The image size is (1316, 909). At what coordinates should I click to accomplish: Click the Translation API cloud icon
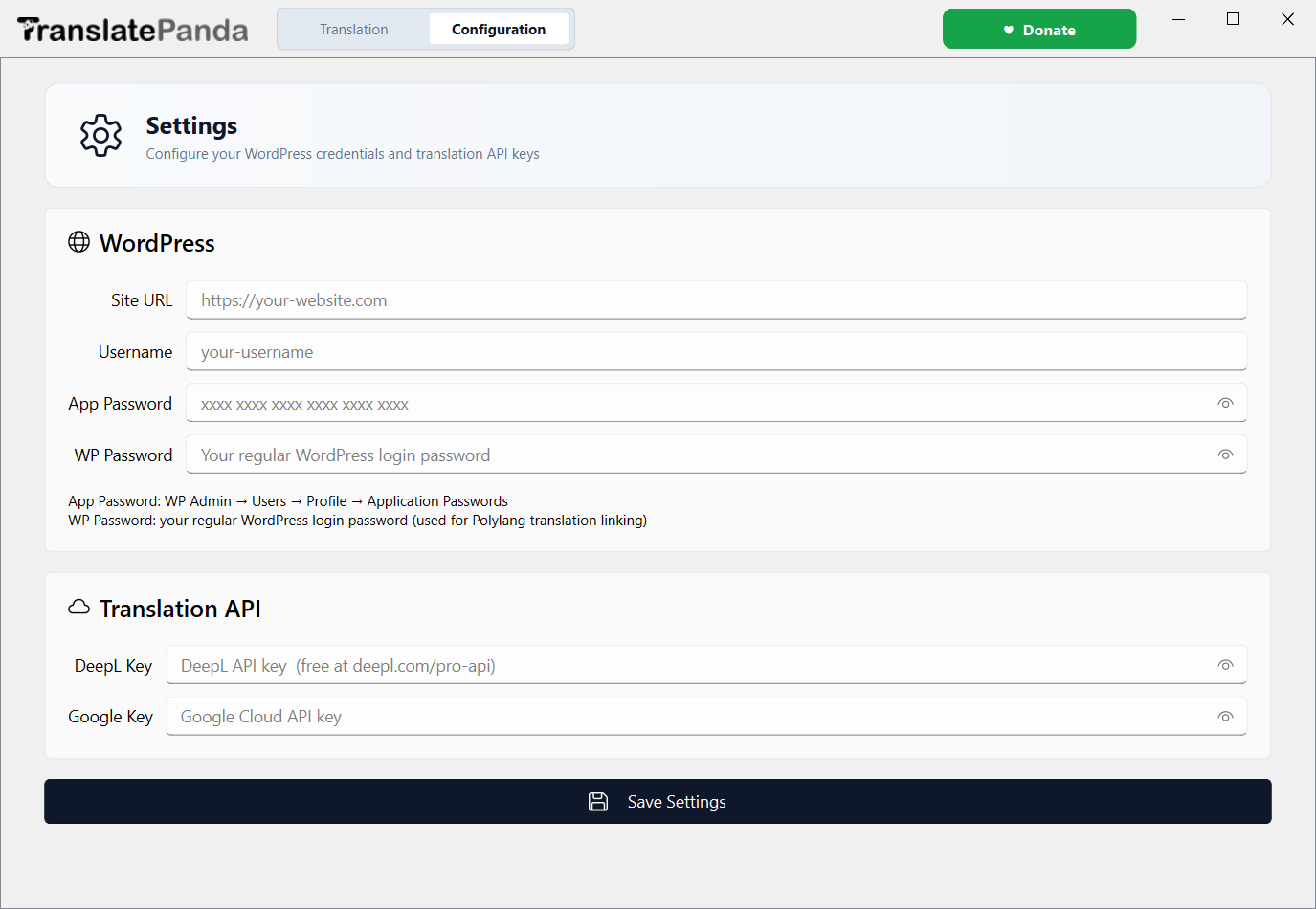point(79,608)
